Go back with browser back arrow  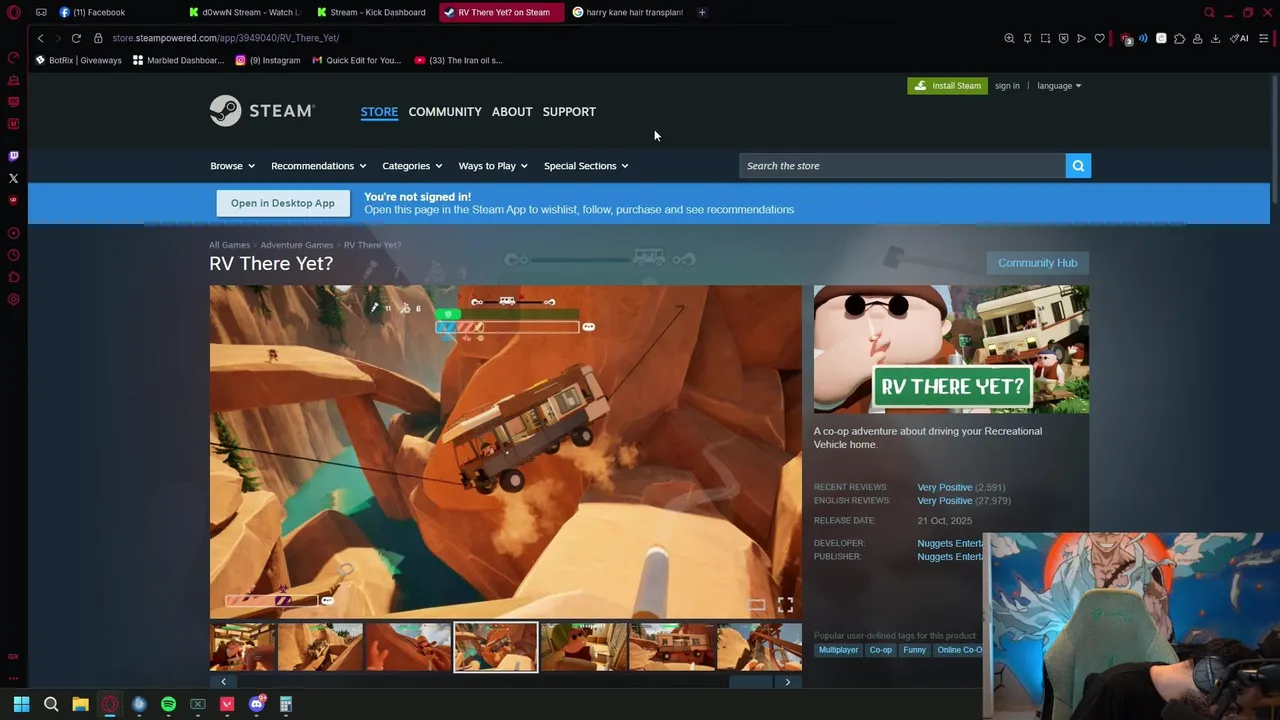click(40, 38)
